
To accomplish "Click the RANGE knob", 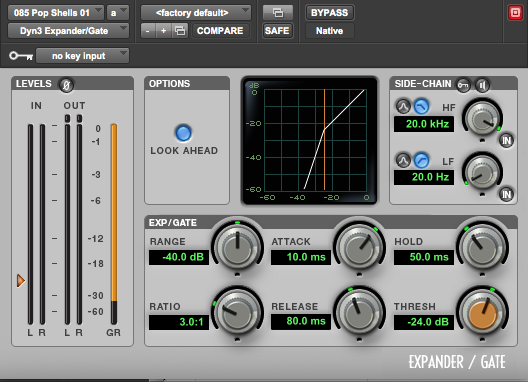I will coord(238,247).
